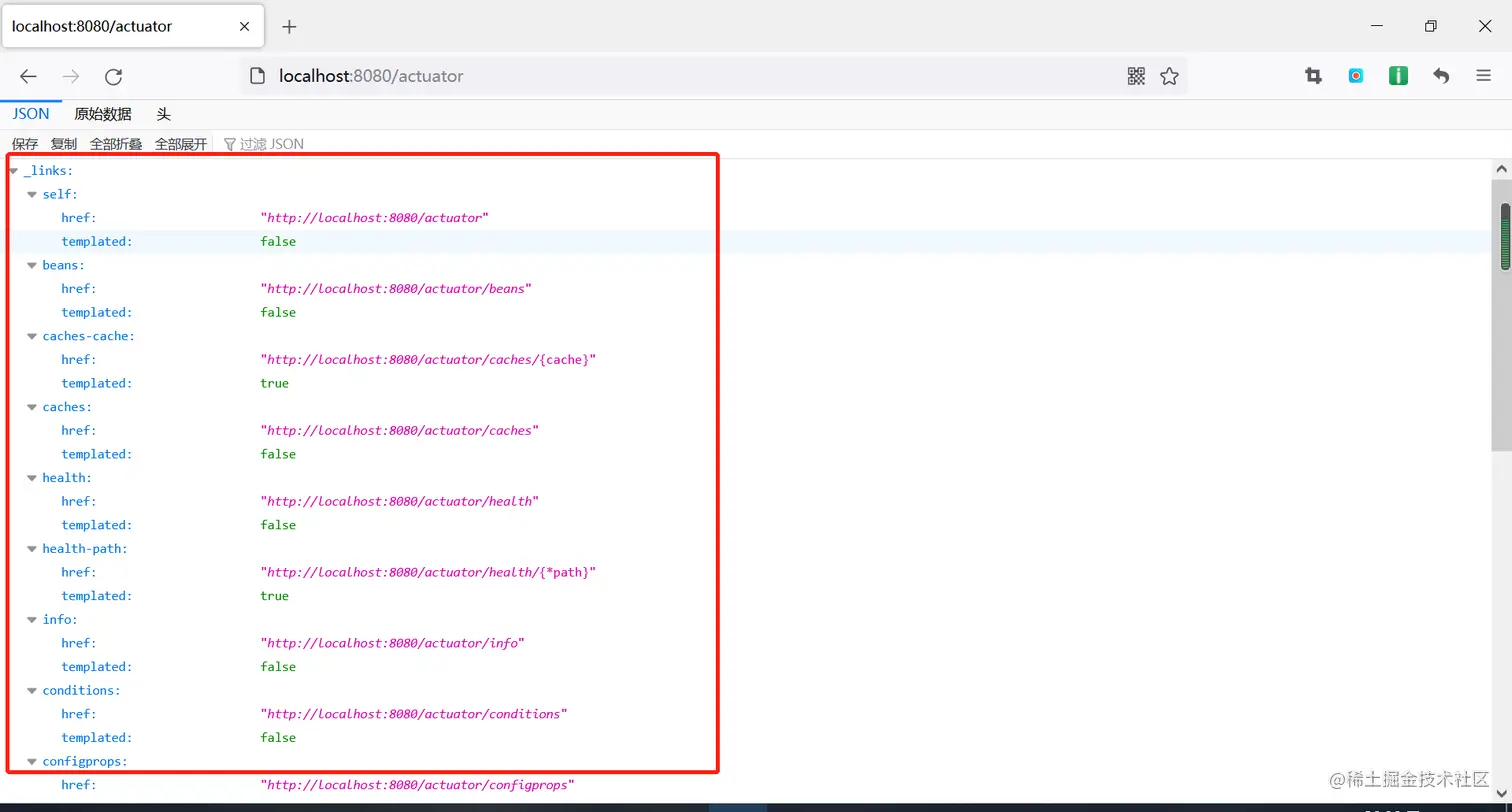
Task: Click the undo arrow toolbar icon
Action: click(1441, 76)
